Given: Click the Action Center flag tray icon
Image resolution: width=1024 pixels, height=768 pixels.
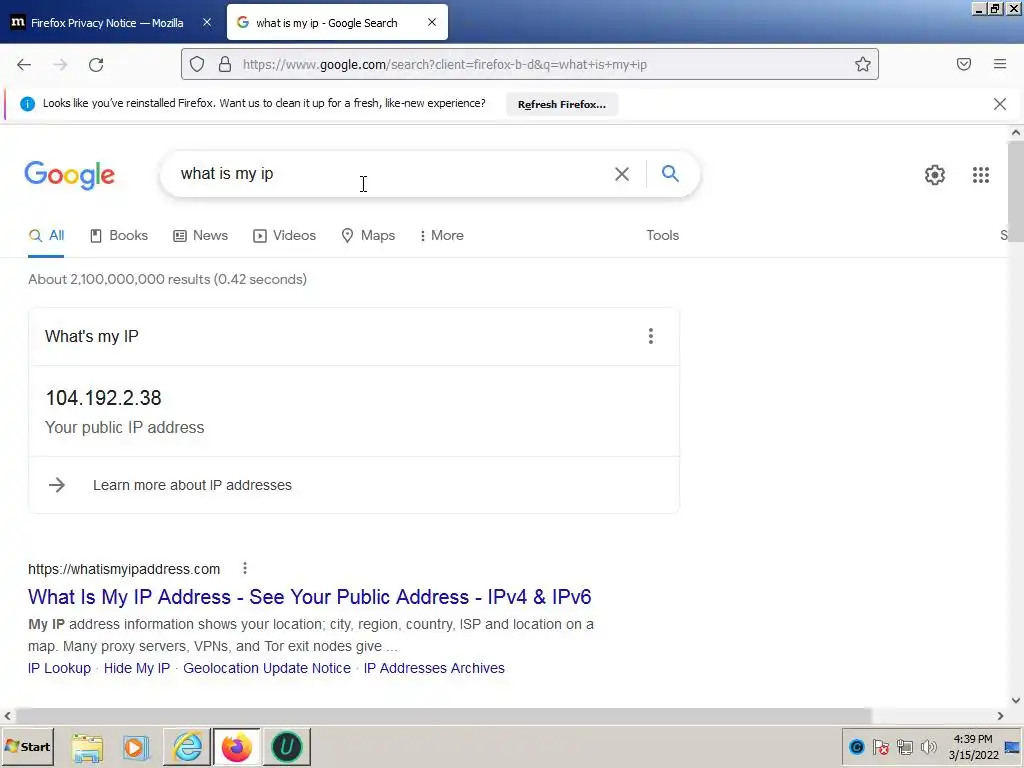Looking at the screenshot, I should click(x=880, y=746).
